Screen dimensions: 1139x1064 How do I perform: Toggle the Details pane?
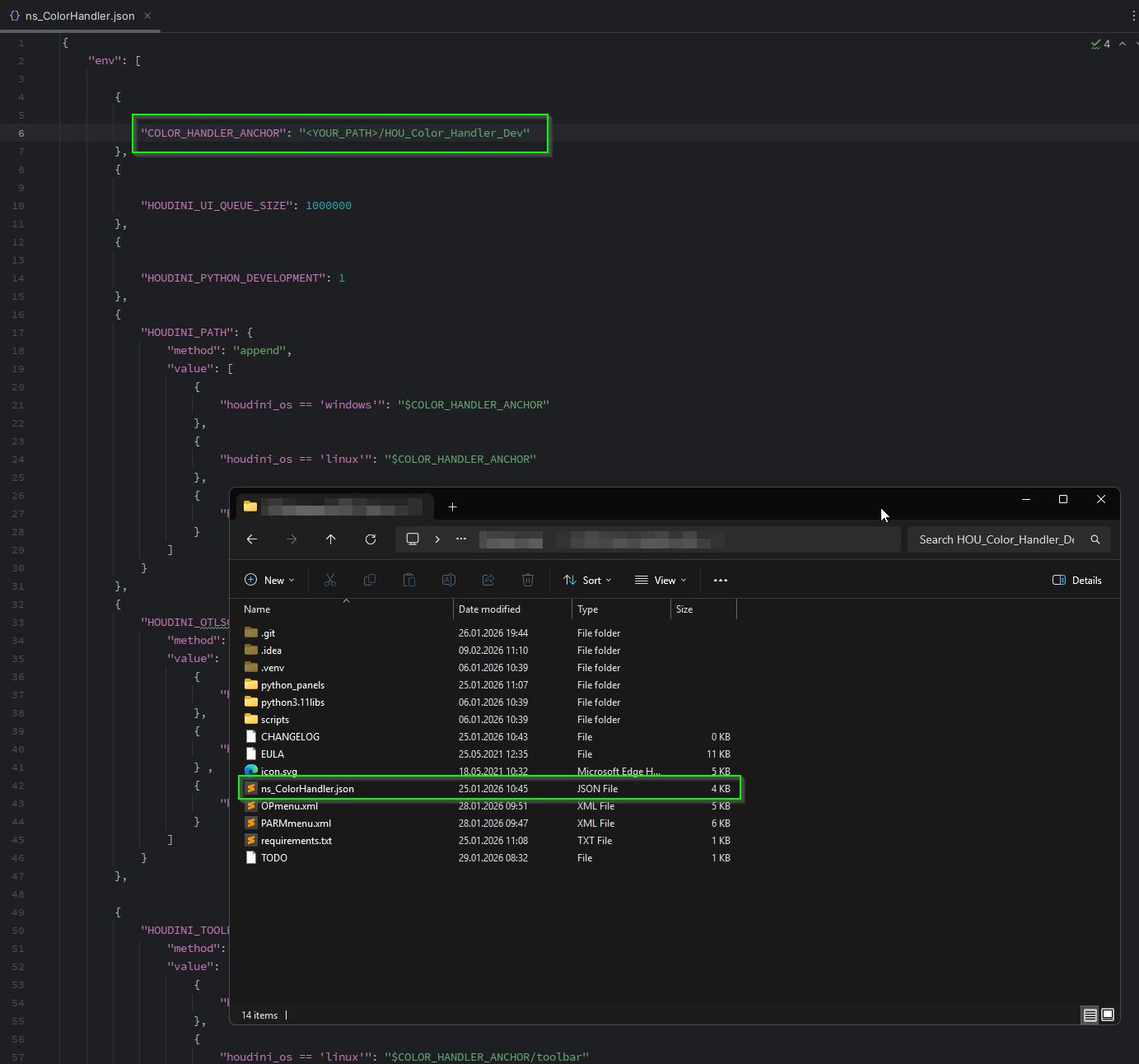1077,581
